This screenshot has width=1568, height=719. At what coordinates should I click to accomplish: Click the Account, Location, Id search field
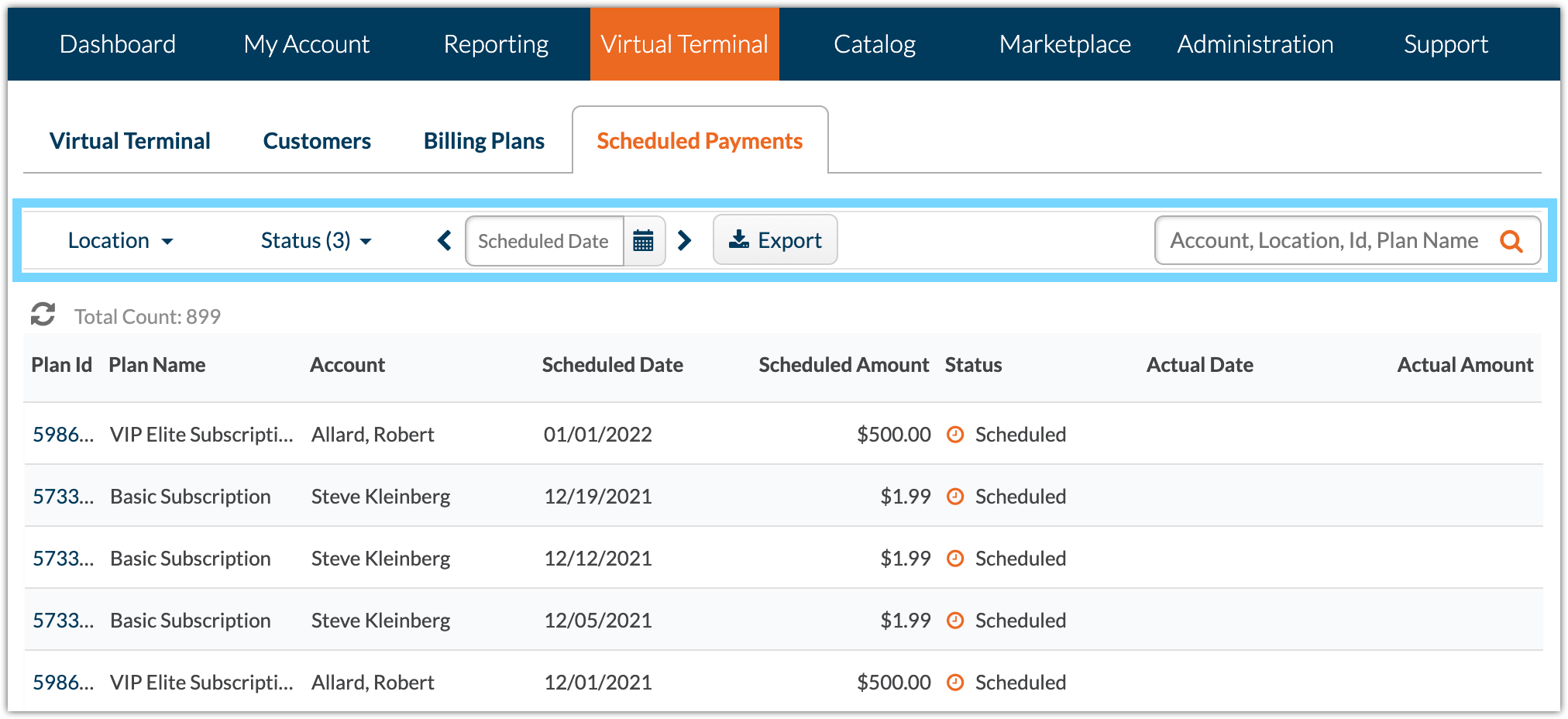(1347, 241)
